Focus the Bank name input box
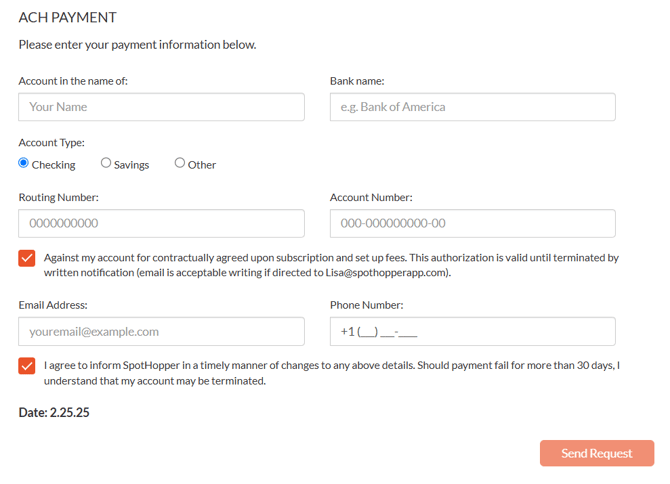 (472, 107)
